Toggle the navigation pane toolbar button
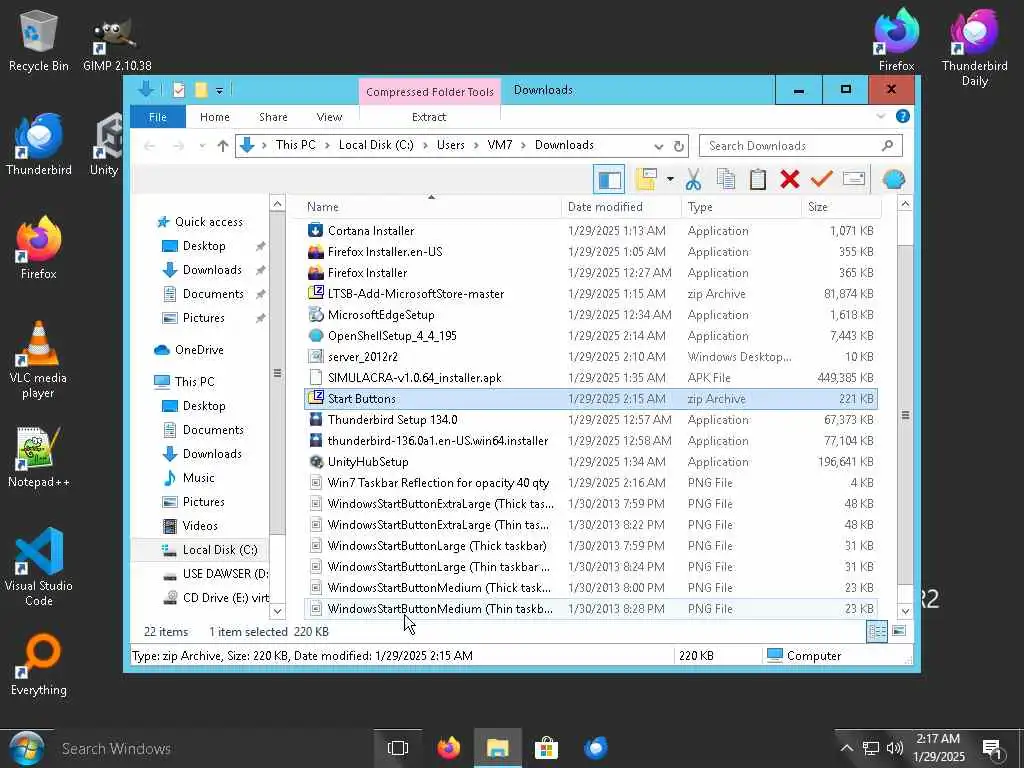This screenshot has width=1024, height=768. [x=609, y=179]
